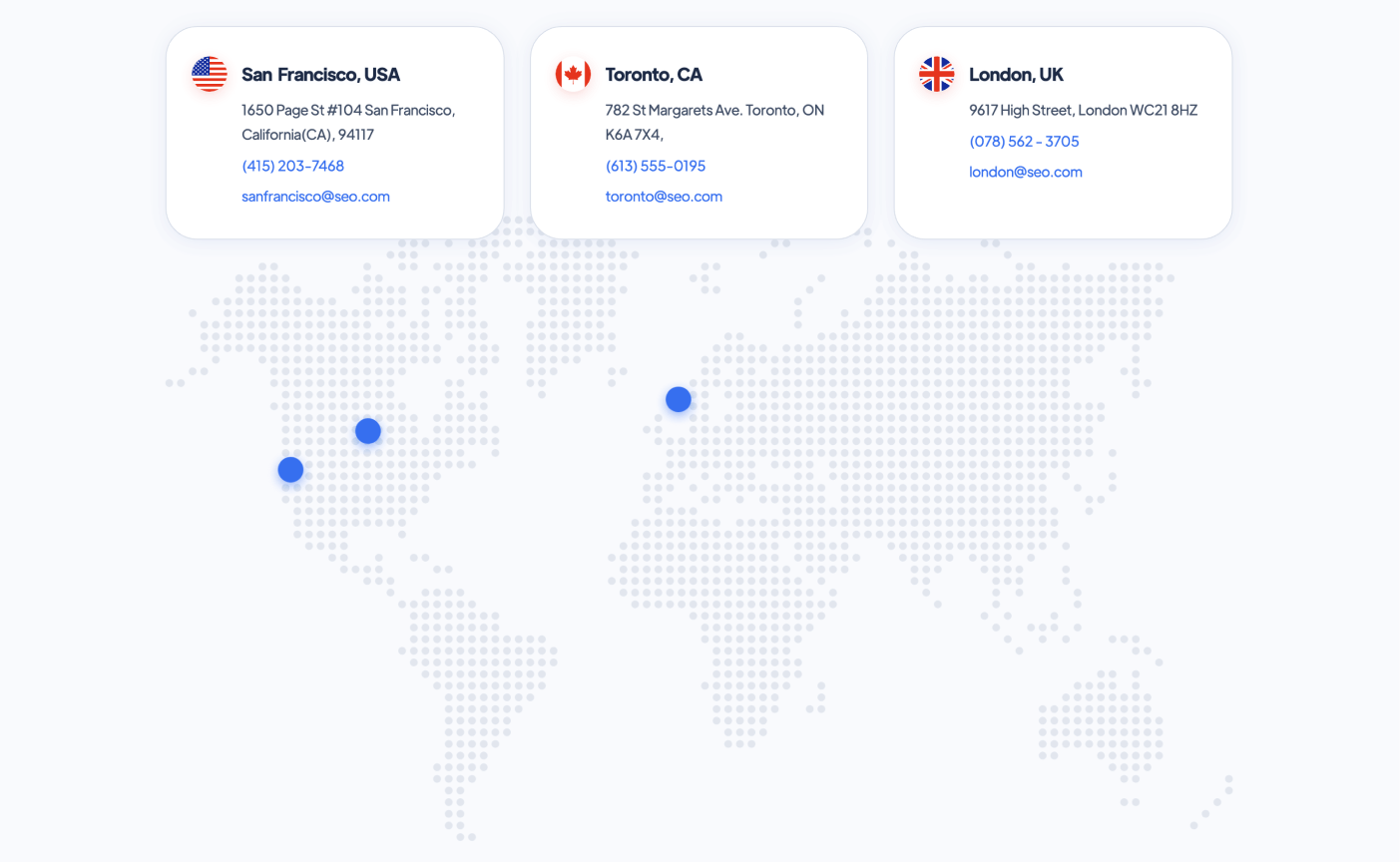Email sanfrancisco@seo.com
Viewport: 1400px width, 863px height.
coord(315,196)
